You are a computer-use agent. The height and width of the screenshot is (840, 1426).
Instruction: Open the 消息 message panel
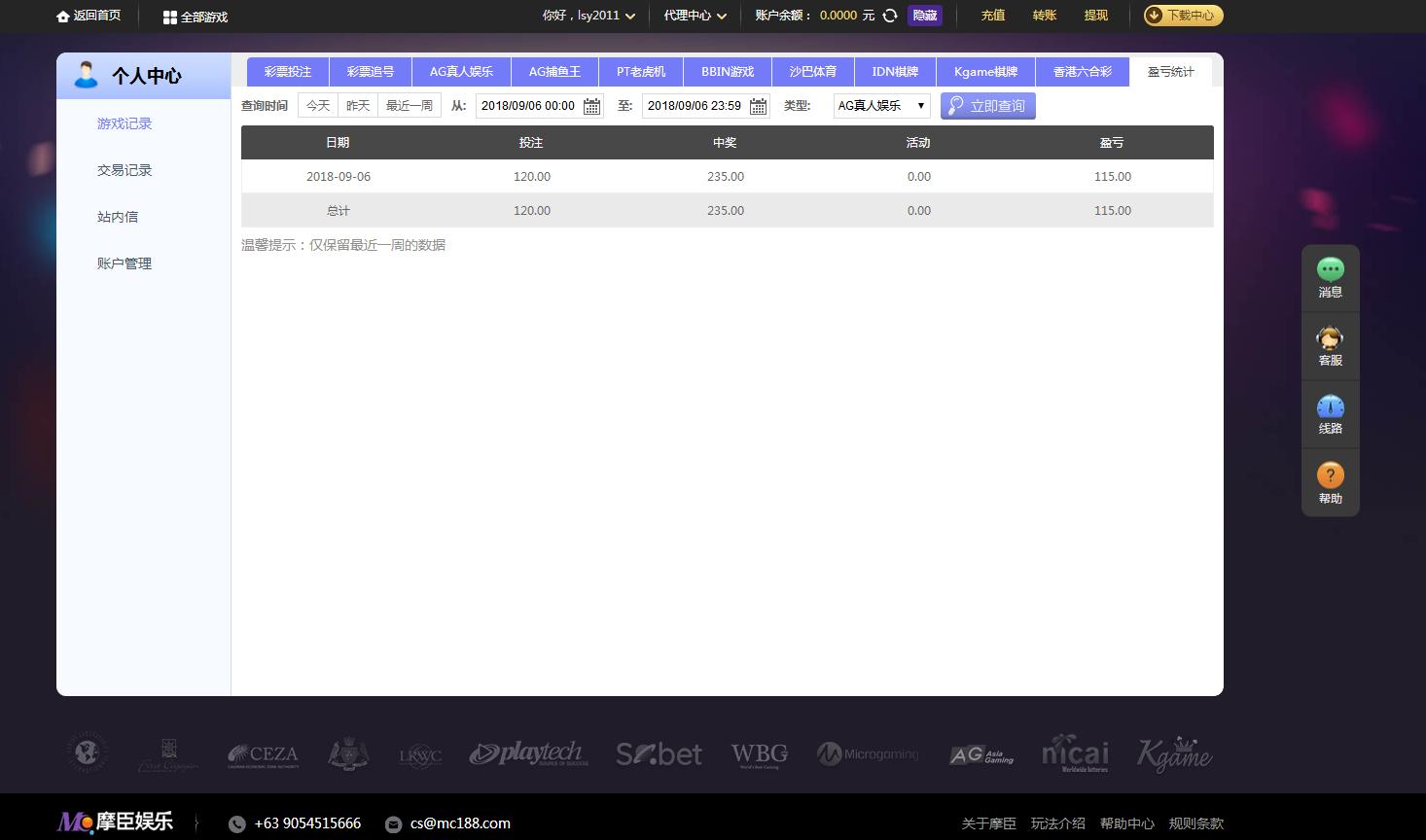1330,277
